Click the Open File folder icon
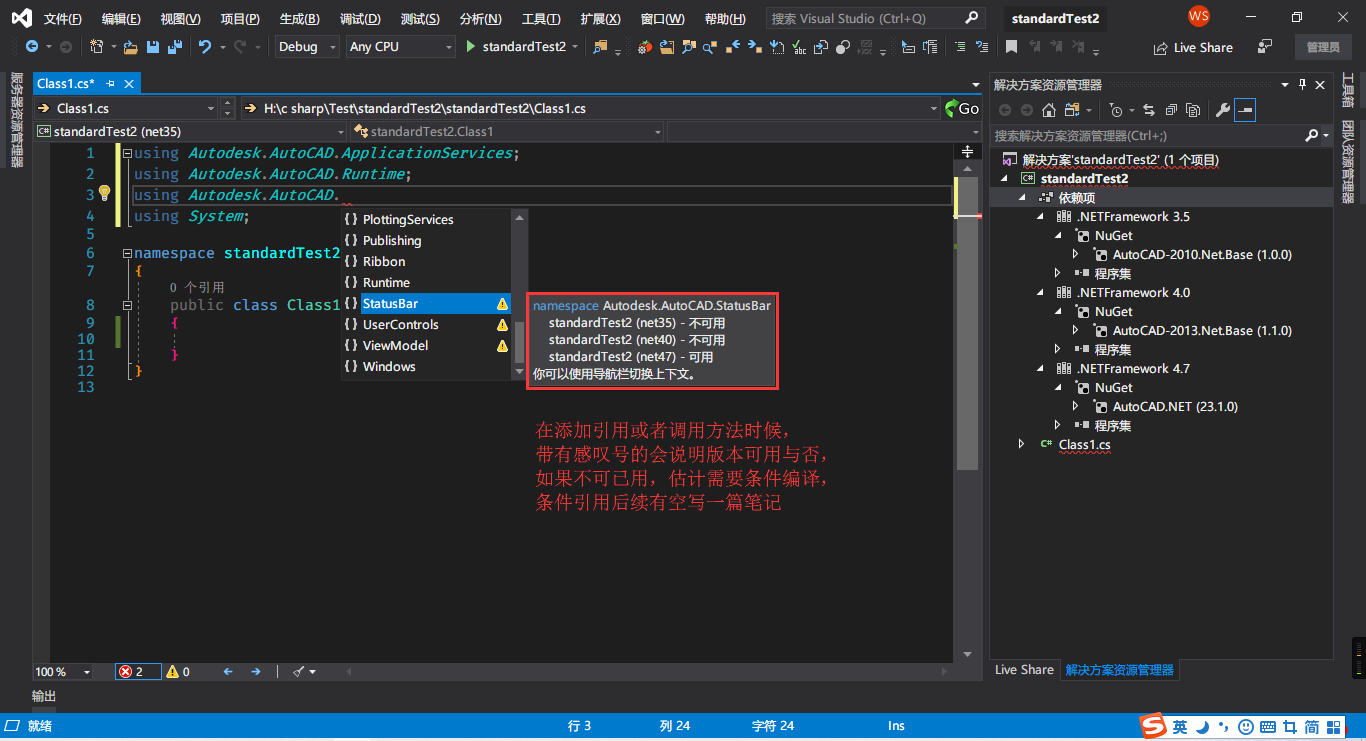 (x=132, y=47)
